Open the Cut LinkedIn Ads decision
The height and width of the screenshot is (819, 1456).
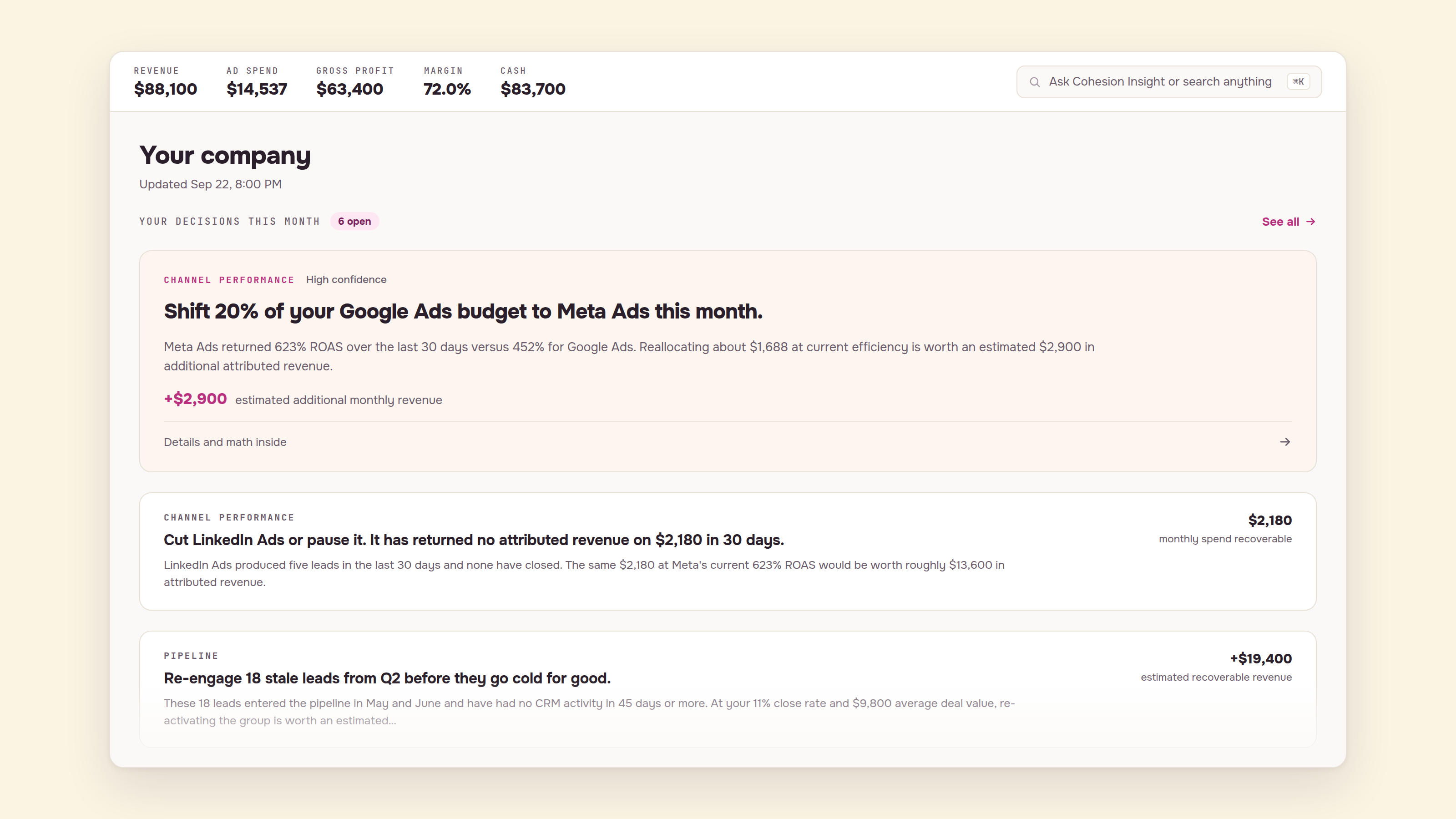728,551
